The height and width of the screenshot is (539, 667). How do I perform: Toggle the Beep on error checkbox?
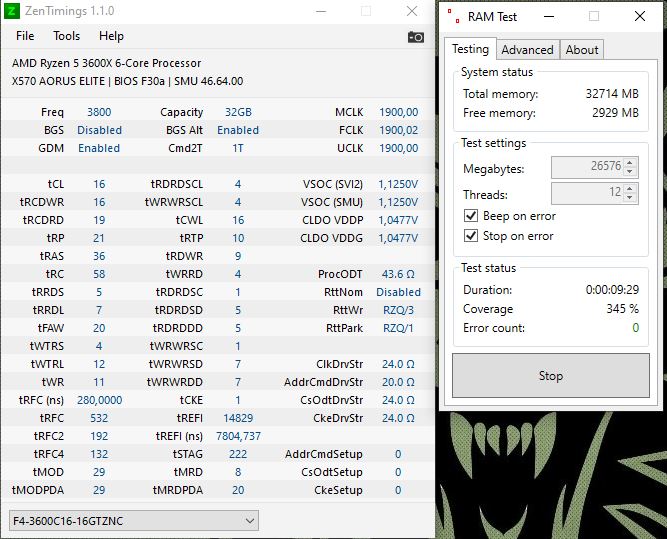(x=471, y=216)
